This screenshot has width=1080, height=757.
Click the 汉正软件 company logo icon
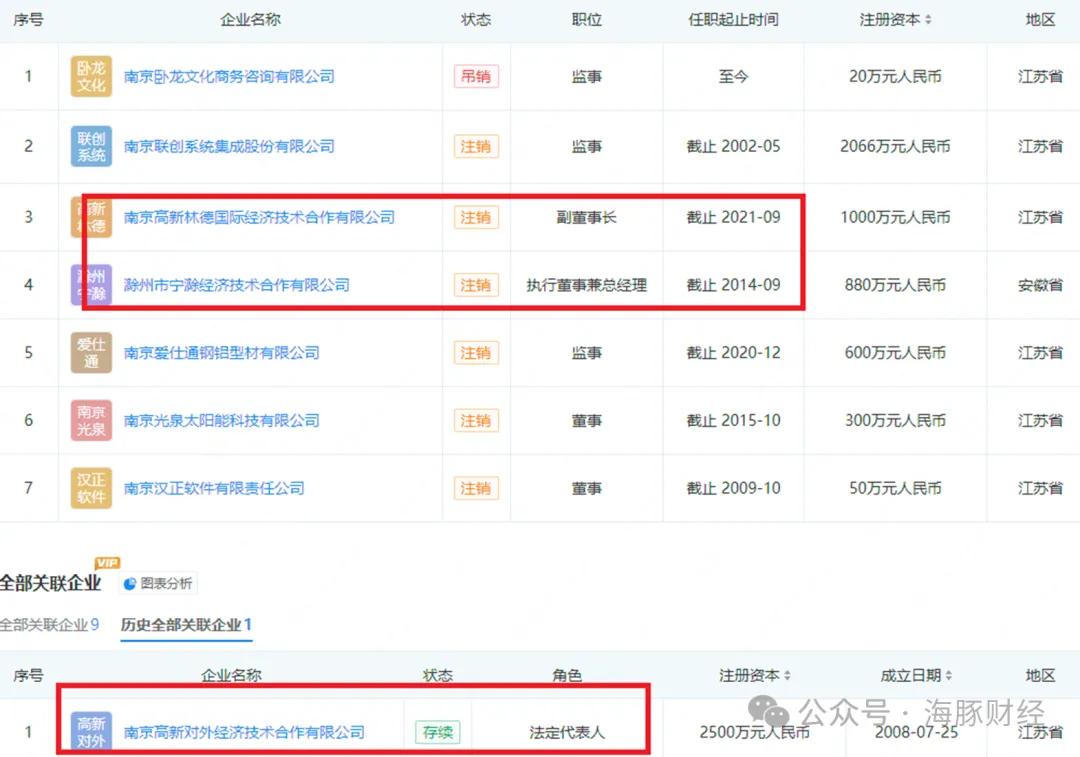tap(91, 488)
